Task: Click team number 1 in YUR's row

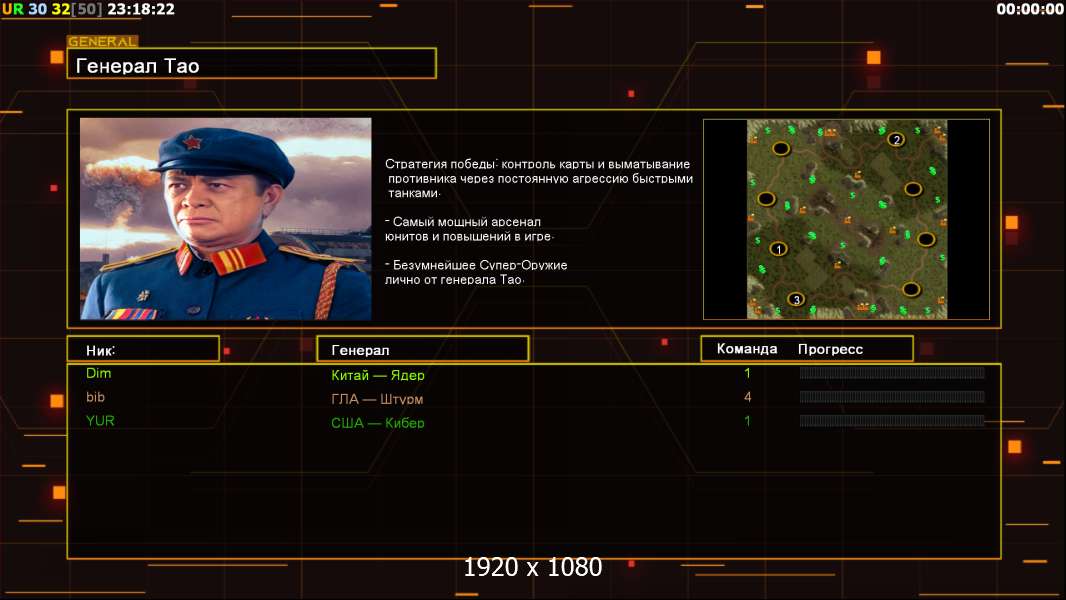Action: (x=747, y=421)
